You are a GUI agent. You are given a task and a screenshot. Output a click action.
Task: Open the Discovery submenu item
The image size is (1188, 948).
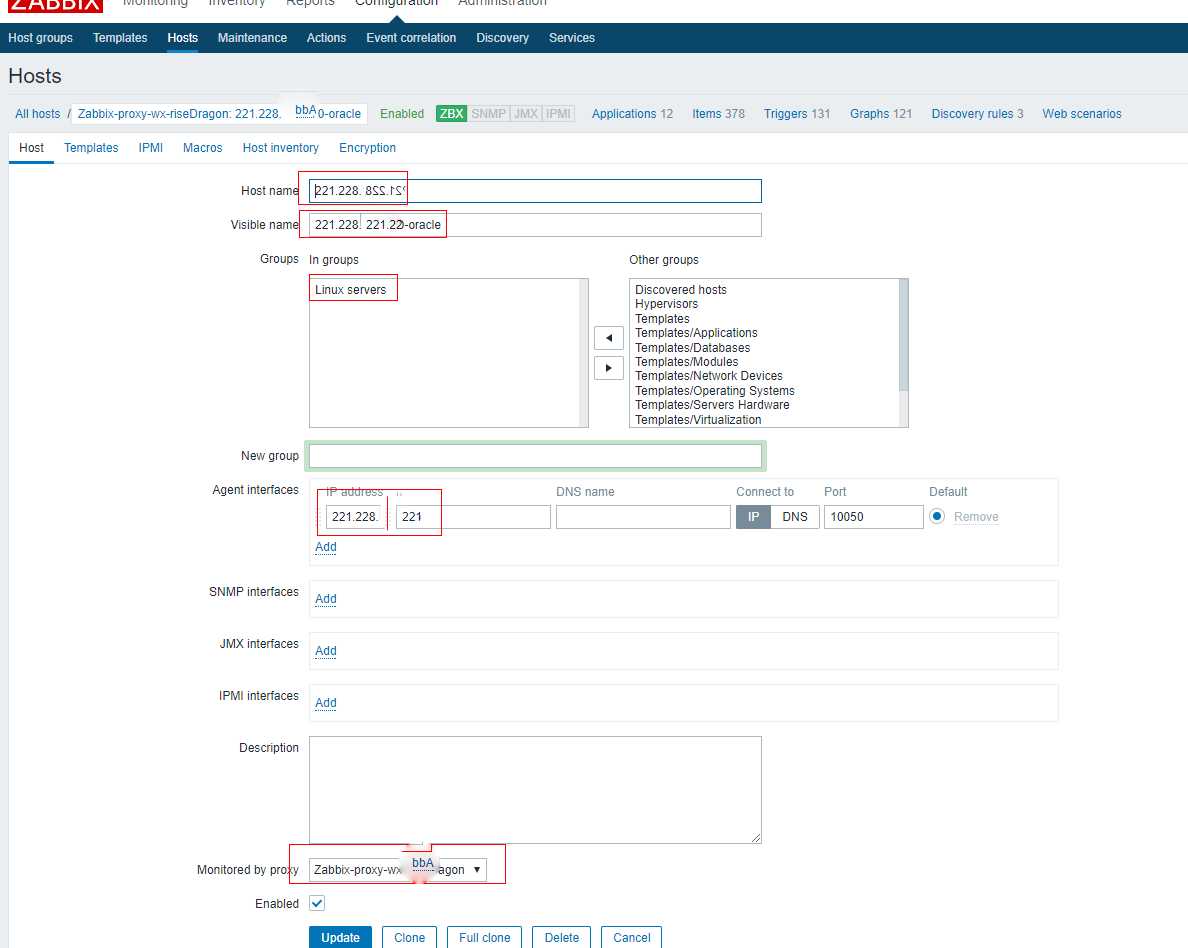[x=502, y=38]
